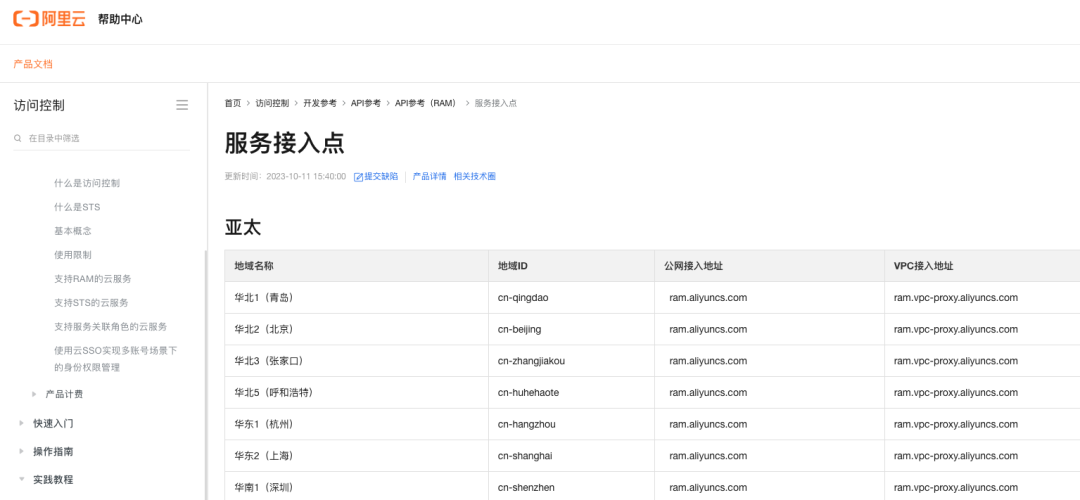Image resolution: width=1080 pixels, height=500 pixels.
Task: Go to API参考 breadcrumb
Action: pos(366,103)
